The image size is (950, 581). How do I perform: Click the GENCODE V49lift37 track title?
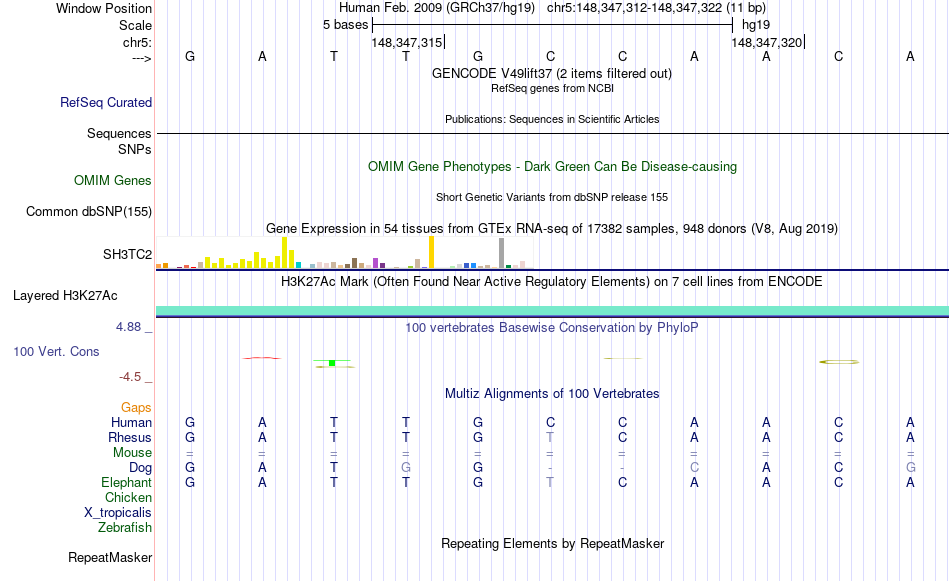click(x=551, y=74)
